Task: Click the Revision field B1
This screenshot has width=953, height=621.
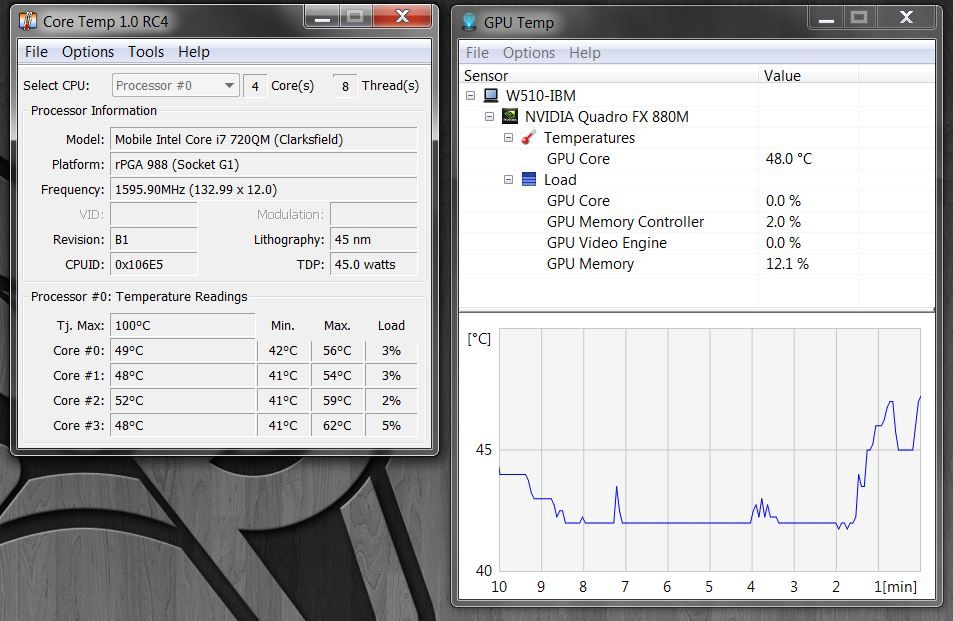Action: 153,239
